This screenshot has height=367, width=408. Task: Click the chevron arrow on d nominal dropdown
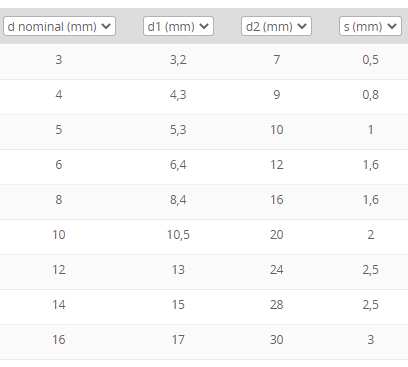[x=106, y=26]
